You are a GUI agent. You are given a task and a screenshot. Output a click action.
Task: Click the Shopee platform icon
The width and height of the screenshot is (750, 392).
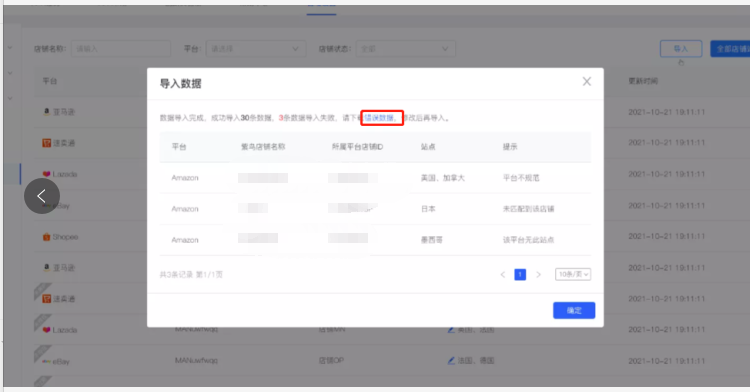[46, 237]
